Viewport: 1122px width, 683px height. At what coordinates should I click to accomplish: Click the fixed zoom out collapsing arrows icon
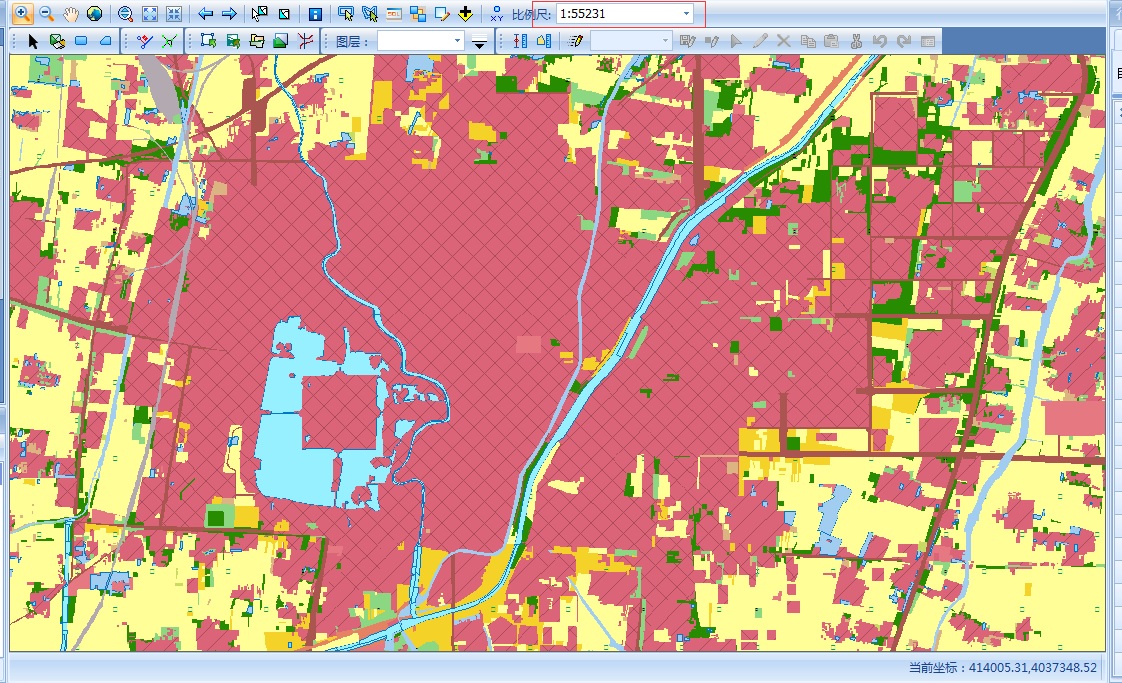[x=173, y=13]
